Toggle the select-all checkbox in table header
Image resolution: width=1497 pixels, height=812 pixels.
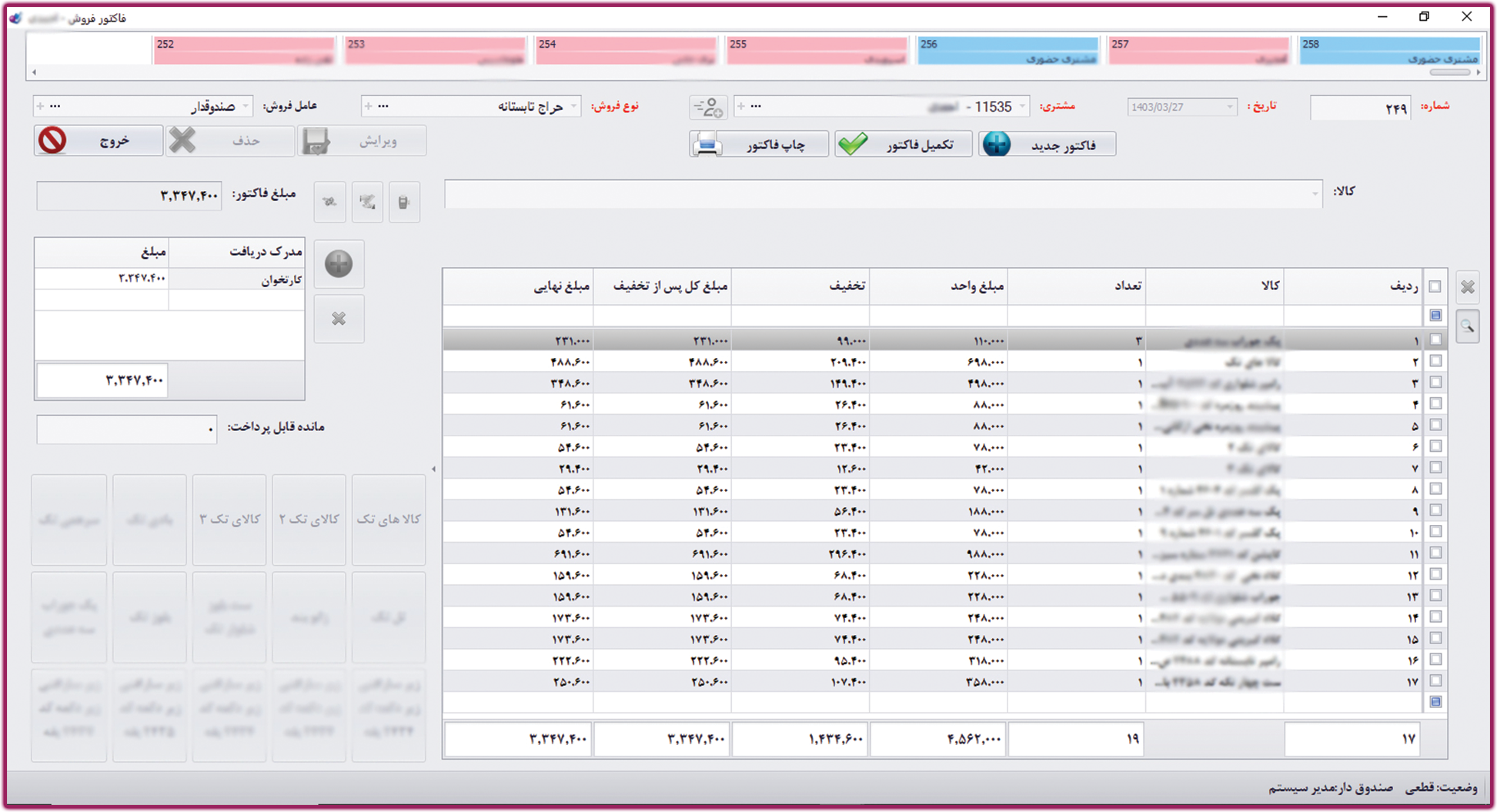1435,286
